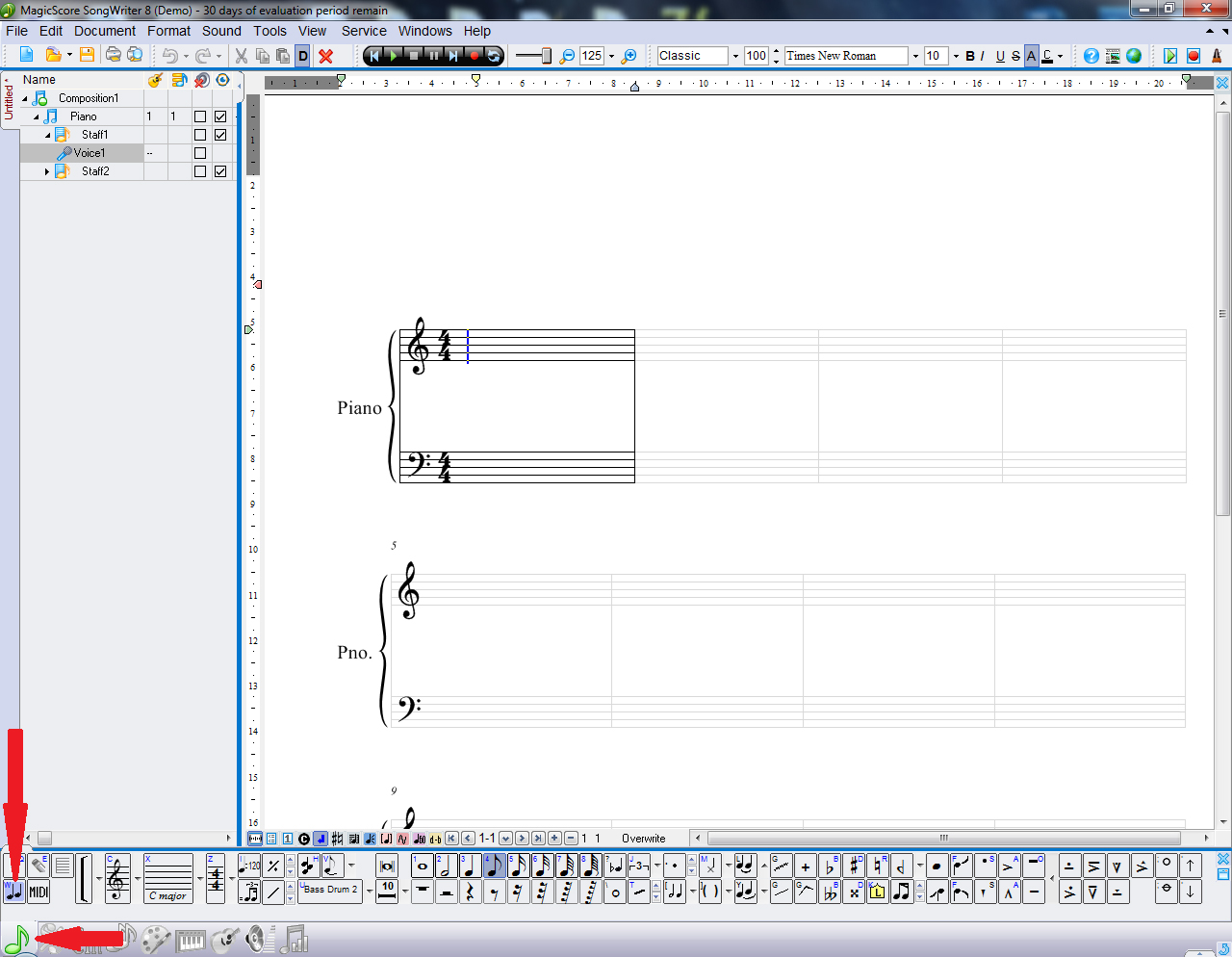Toggle loop/repeat in the playback controls

494,56
